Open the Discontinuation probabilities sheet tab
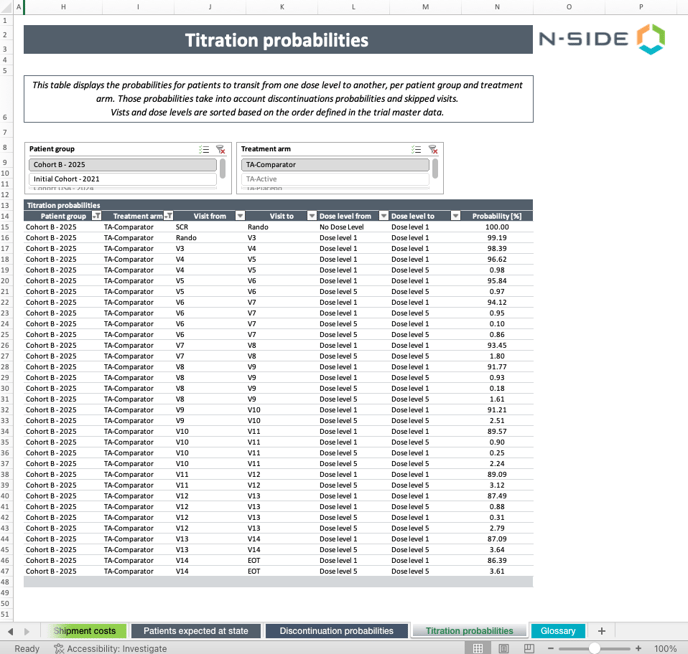 coord(336,631)
